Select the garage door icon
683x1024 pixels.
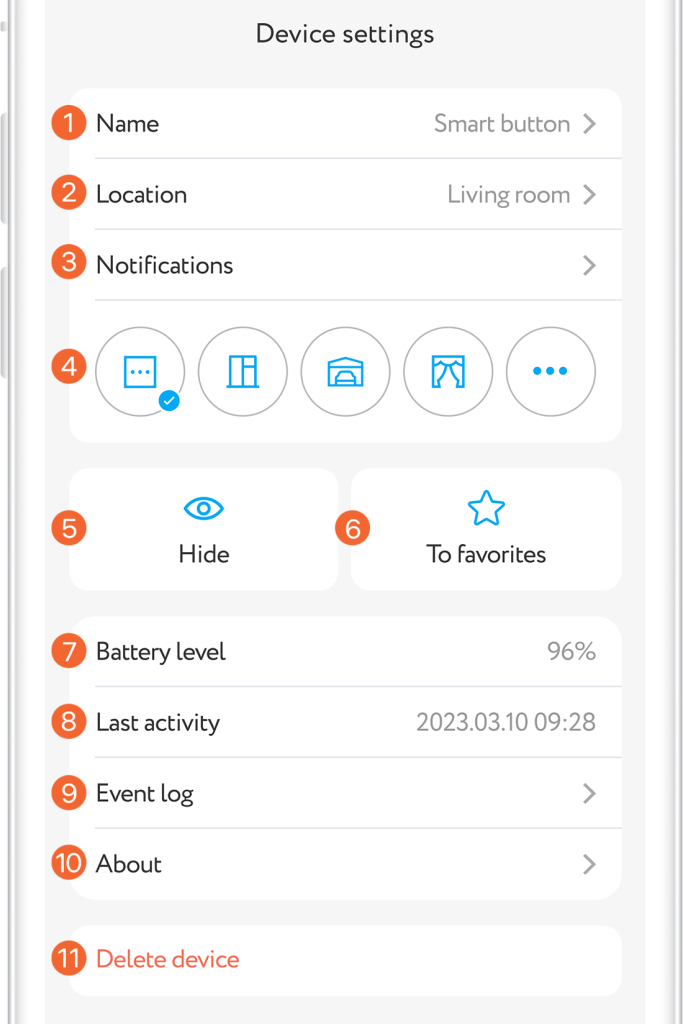pos(345,371)
